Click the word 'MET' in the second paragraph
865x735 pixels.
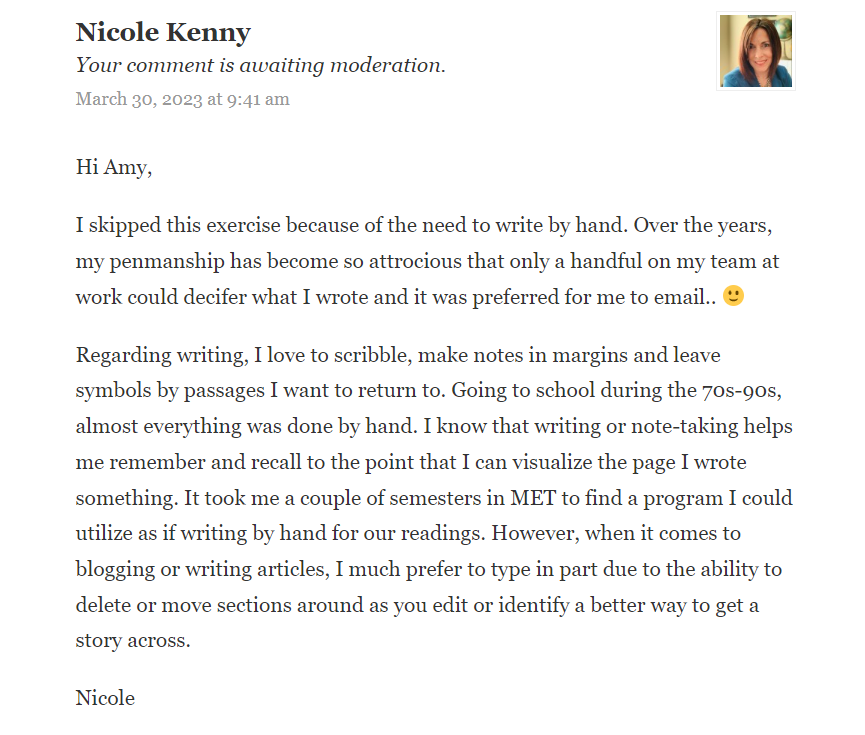(533, 498)
